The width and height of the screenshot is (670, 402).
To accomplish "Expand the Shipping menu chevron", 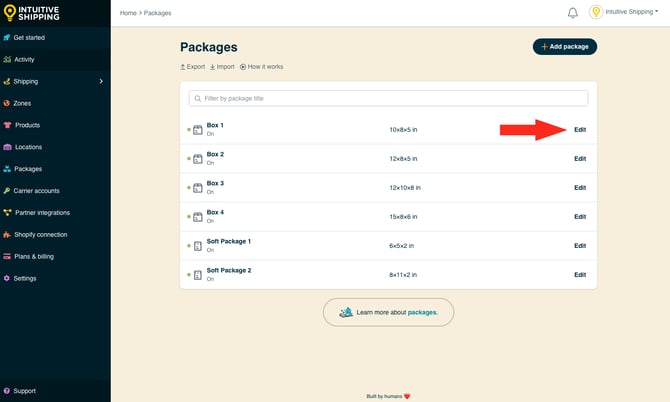I will click(x=101, y=81).
